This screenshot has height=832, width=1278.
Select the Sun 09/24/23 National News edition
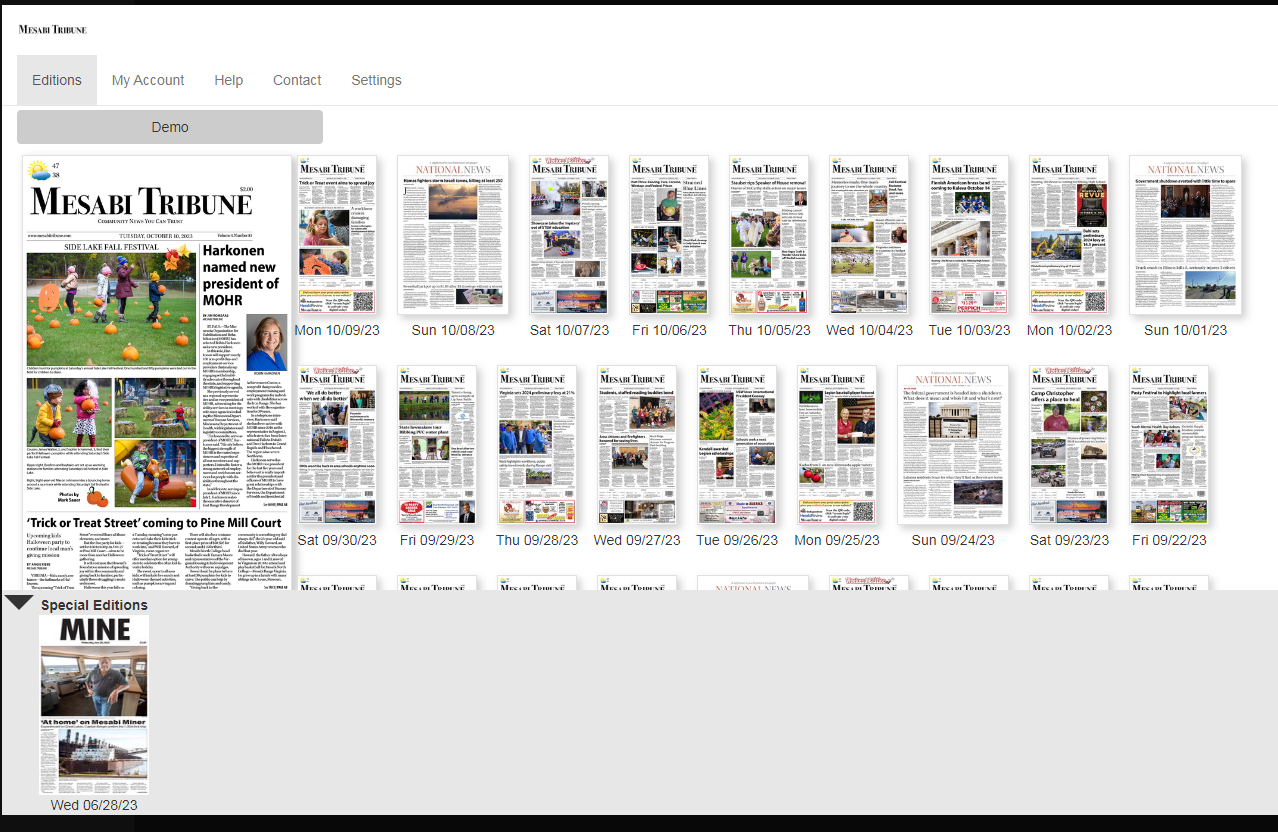(953, 445)
